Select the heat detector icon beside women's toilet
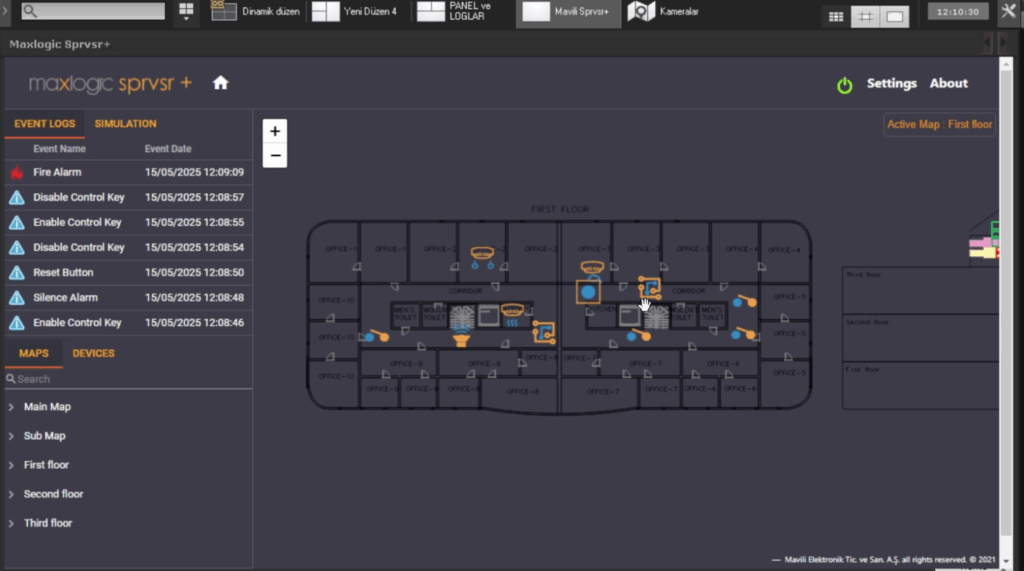This screenshot has height=571, width=1024. 512,314
